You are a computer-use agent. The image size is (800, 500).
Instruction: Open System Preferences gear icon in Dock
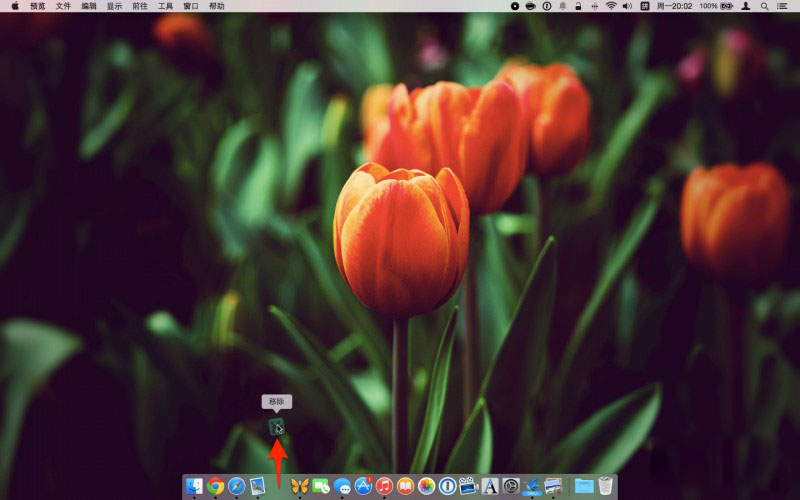pyautogui.click(x=511, y=486)
